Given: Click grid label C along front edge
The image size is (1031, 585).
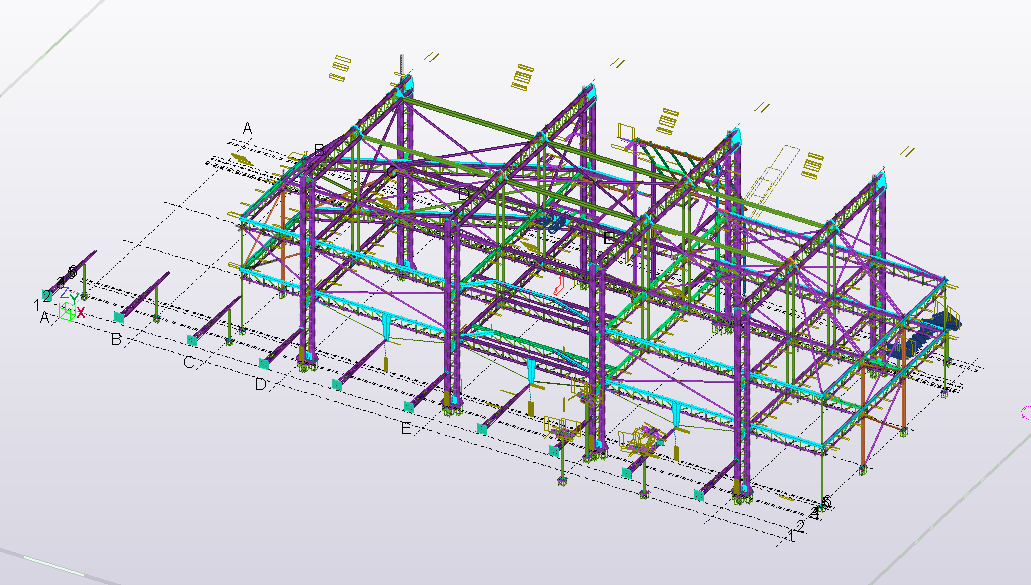Looking at the screenshot, I should [x=188, y=363].
